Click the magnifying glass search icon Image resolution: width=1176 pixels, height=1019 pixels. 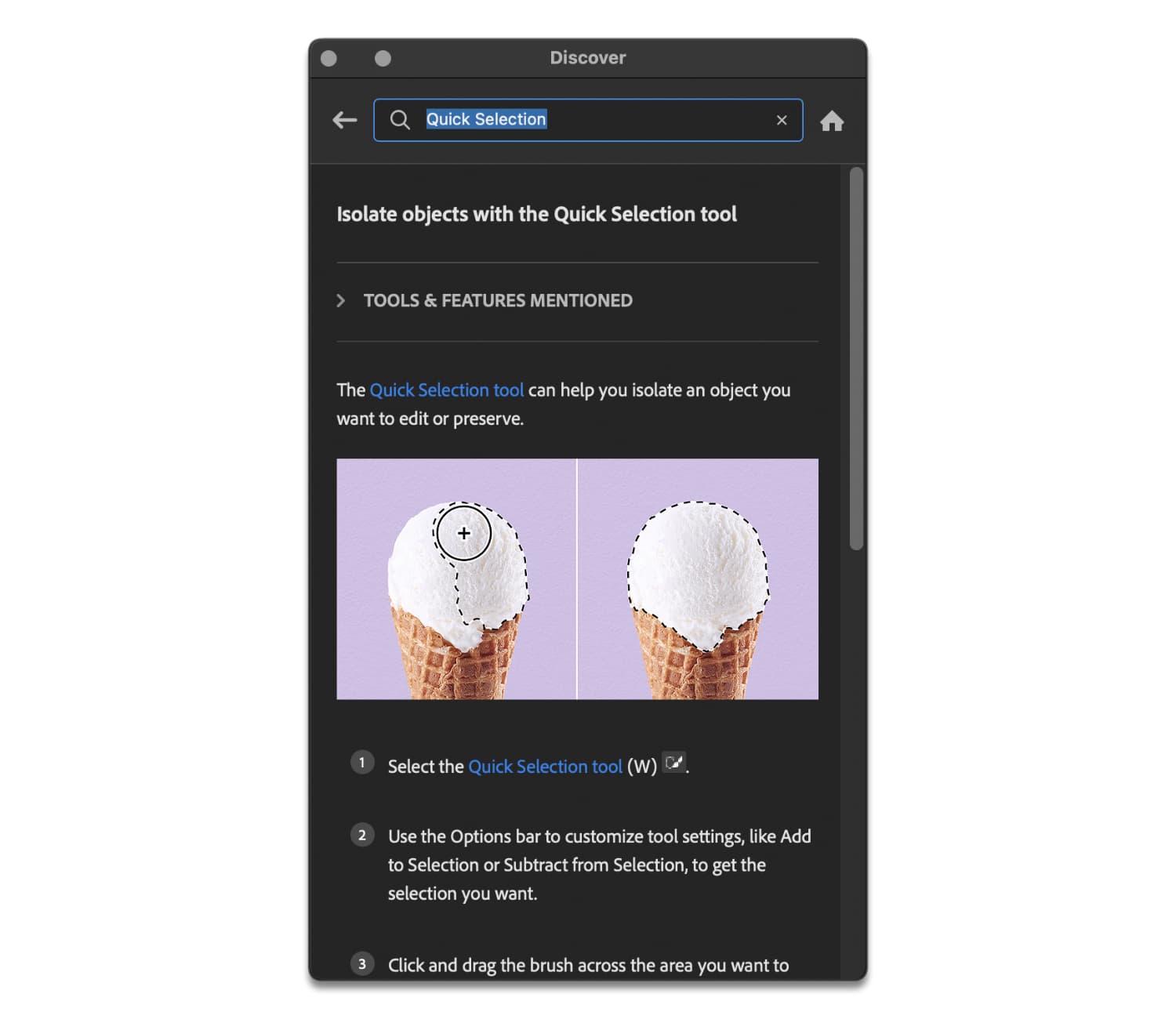point(400,119)
